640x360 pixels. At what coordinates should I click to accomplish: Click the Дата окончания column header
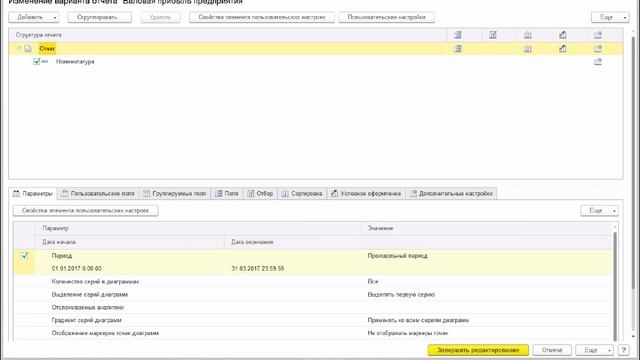coord(292,242)
